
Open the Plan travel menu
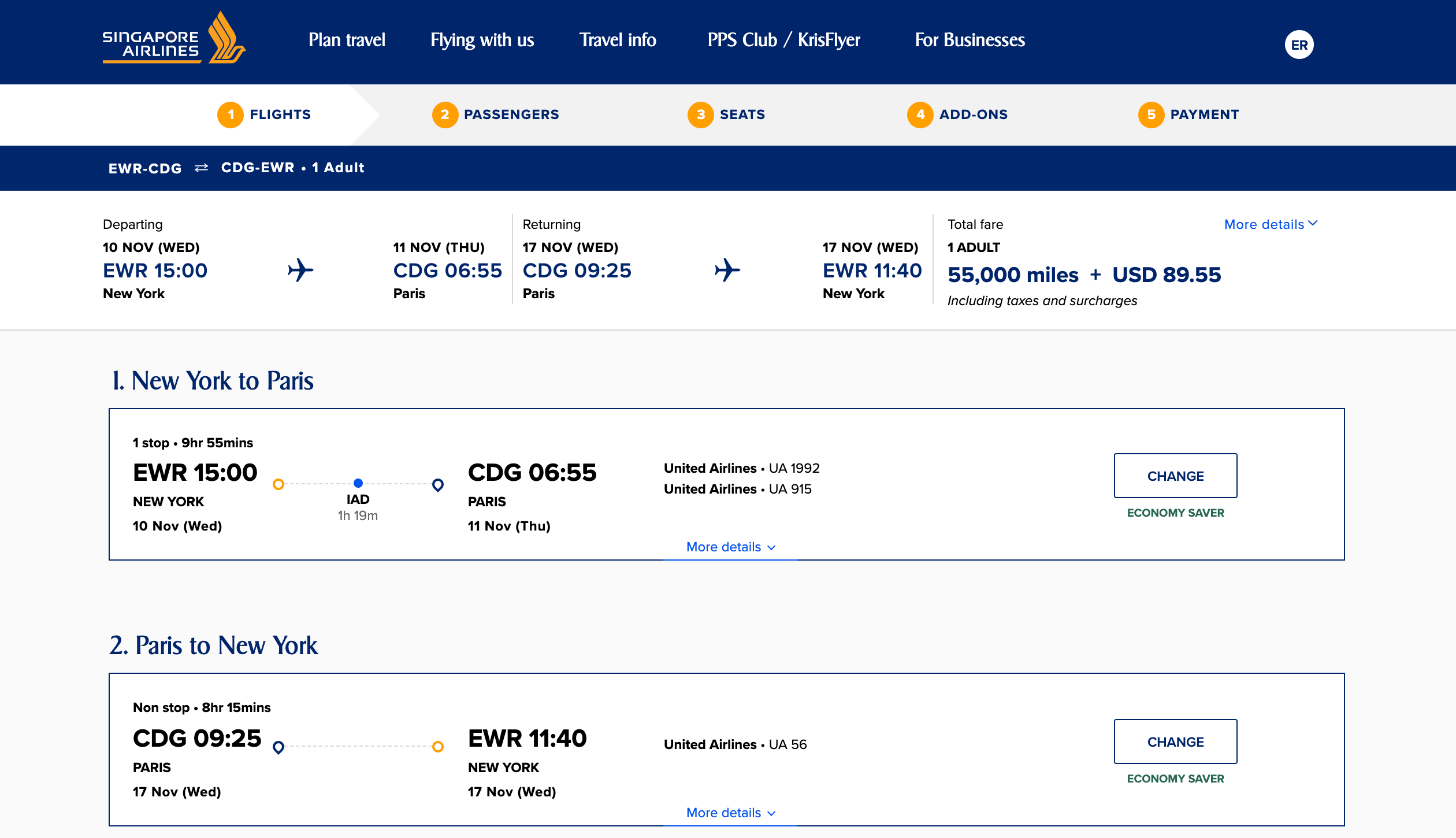pyautogui.click(x=347, y=40)
